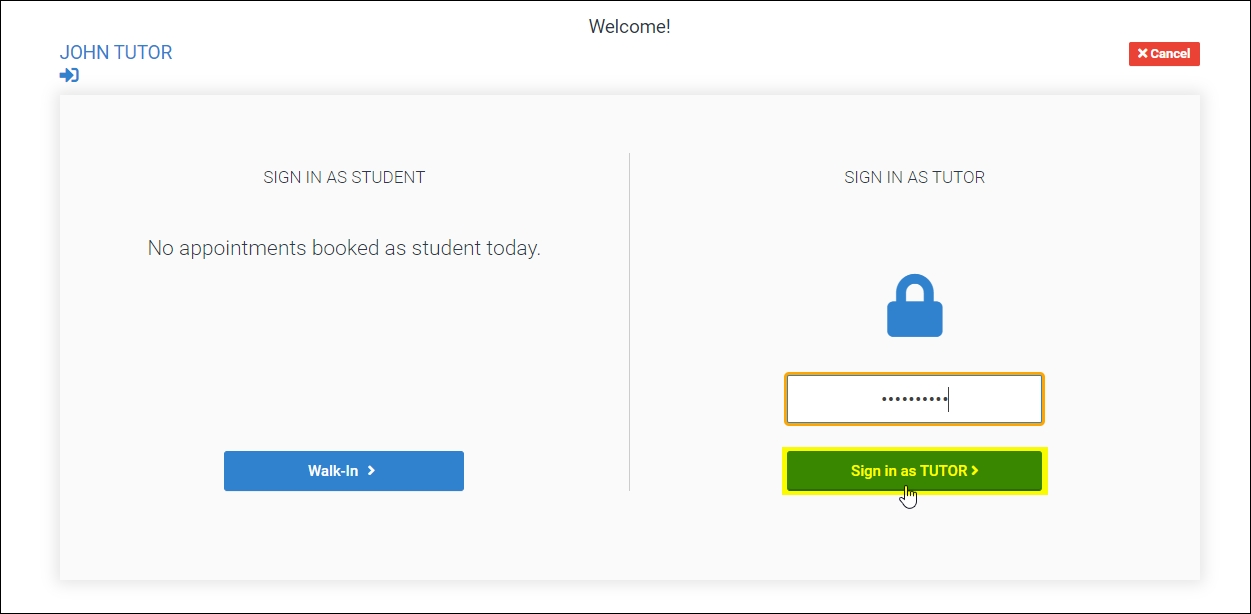The height and width of the screenshot is (614, 1251).
Task: Open the JOHN TUTOR name link
Action: [x=116, y=52]
